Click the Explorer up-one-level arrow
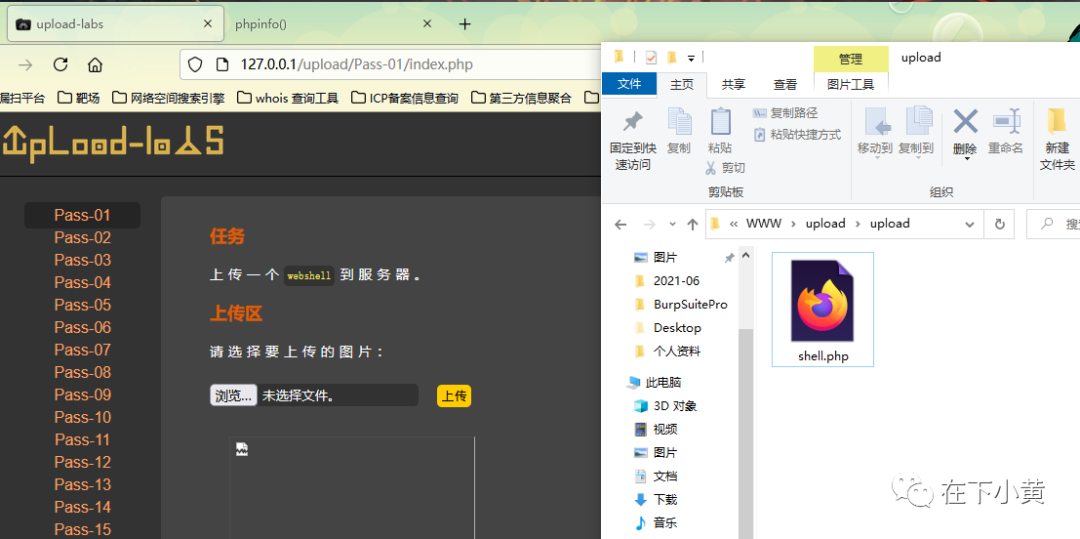1080x539 pixels. 692,224
